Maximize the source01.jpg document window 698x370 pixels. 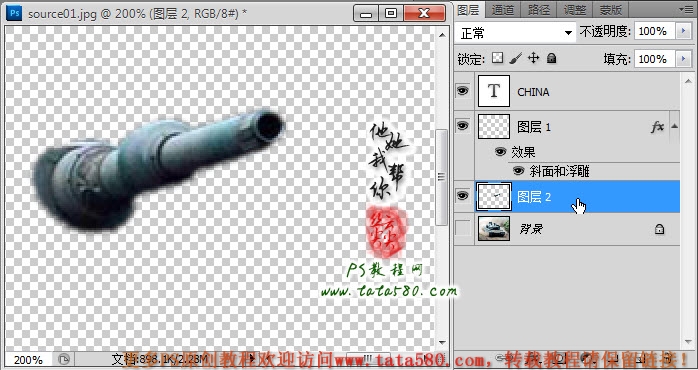point(391,13)
